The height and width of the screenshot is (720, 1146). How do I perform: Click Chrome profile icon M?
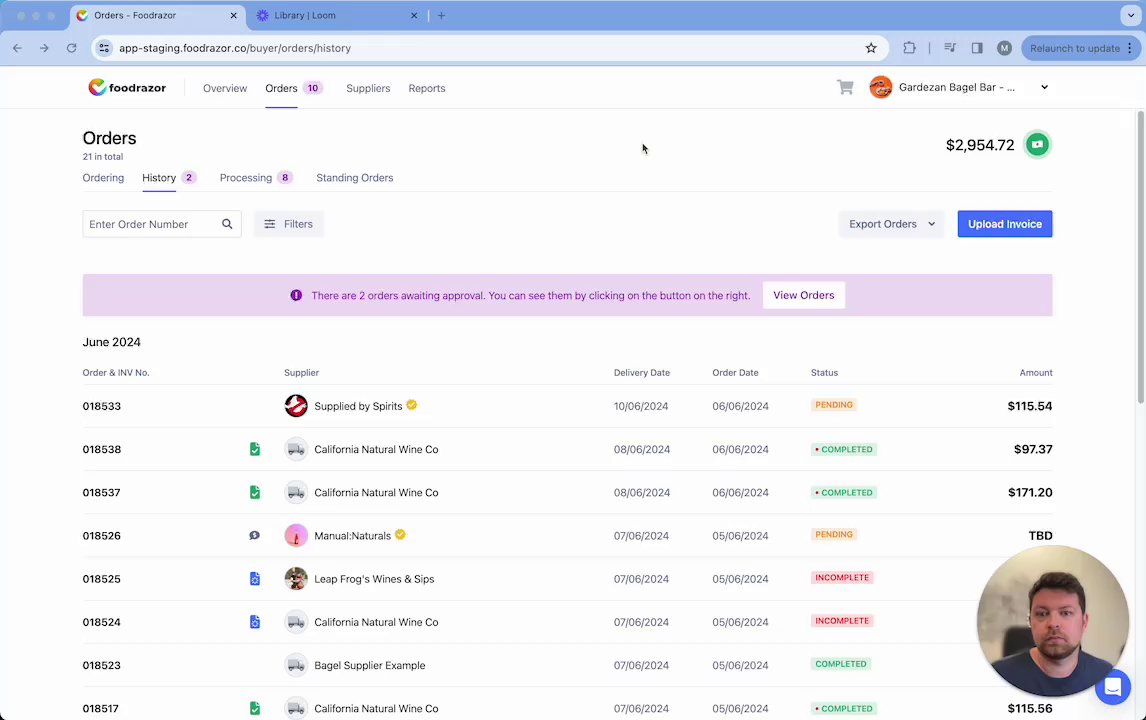tap(1004, 48)
